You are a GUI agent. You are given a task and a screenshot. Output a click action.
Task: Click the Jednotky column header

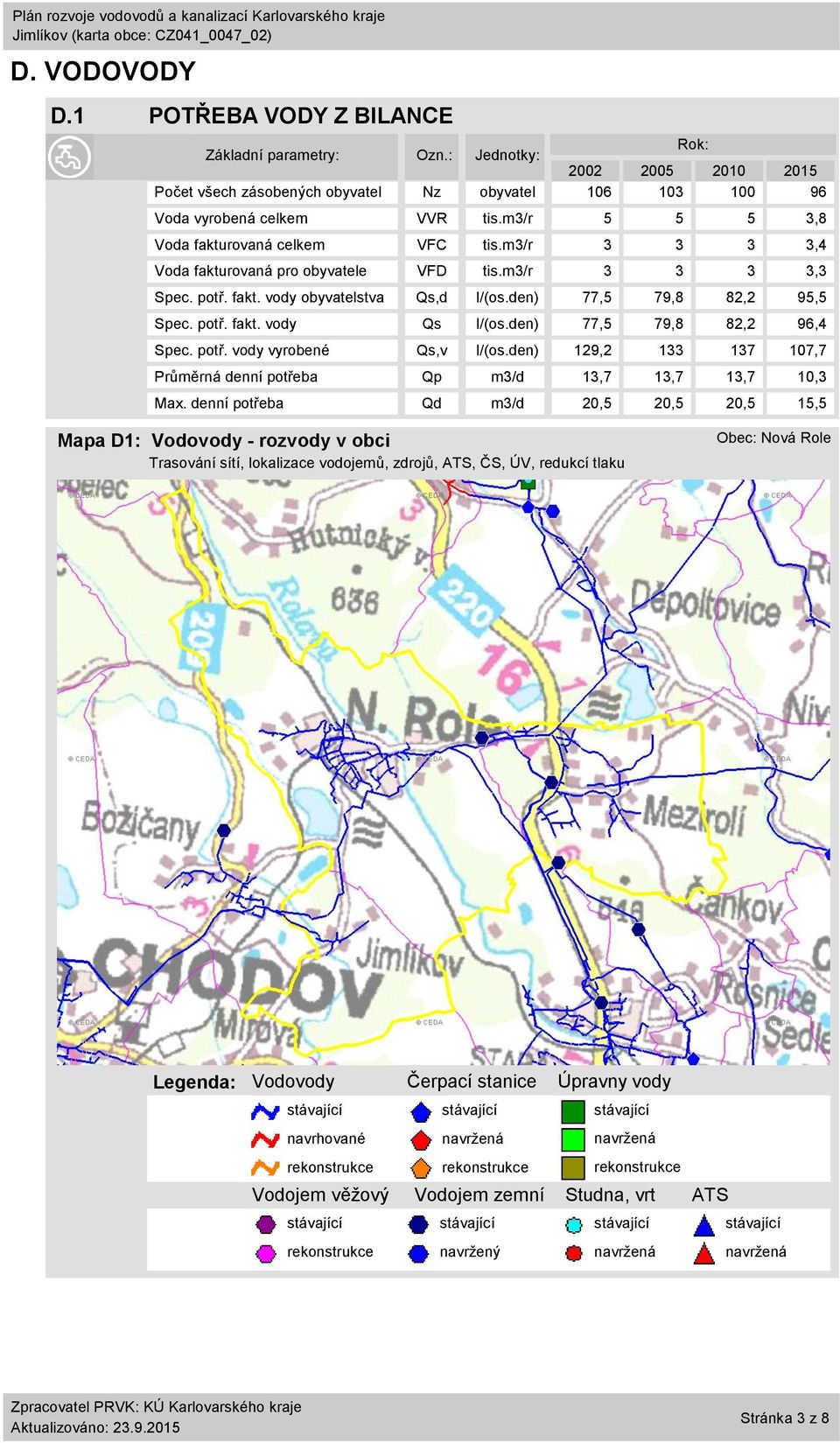point(507,155)
